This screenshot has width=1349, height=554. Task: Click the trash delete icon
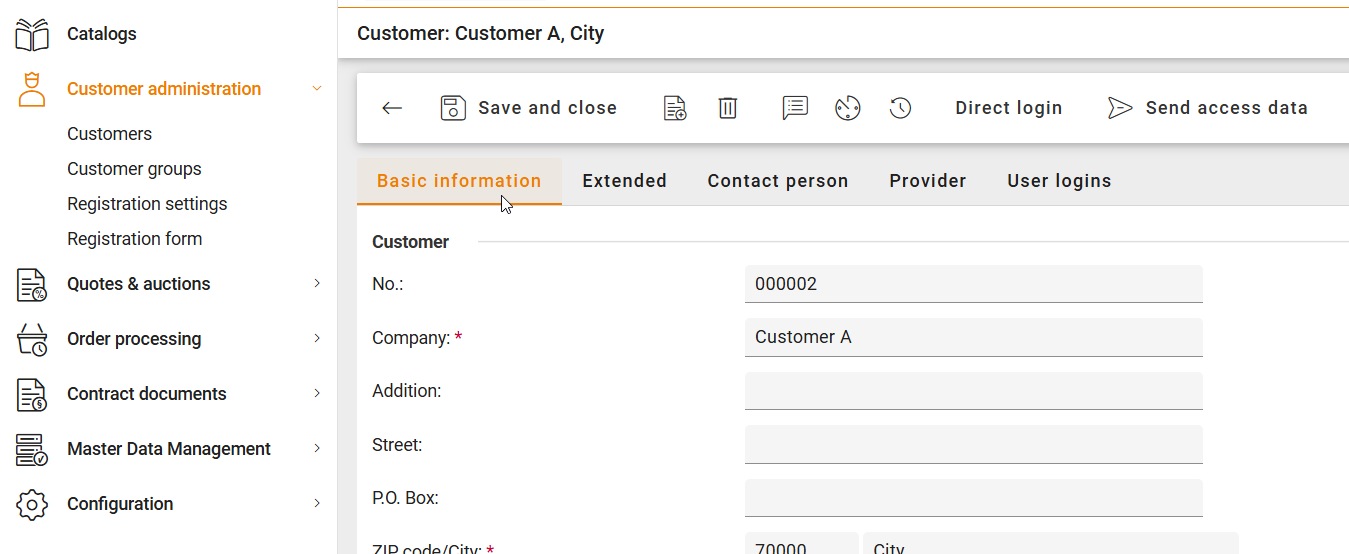pos(728,108)
